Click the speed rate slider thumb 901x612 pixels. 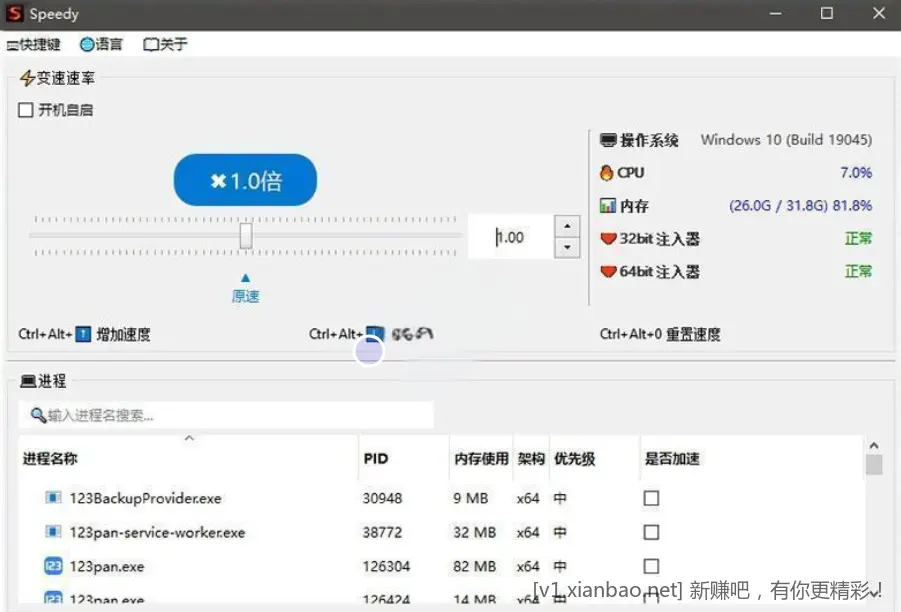point(245,236)
